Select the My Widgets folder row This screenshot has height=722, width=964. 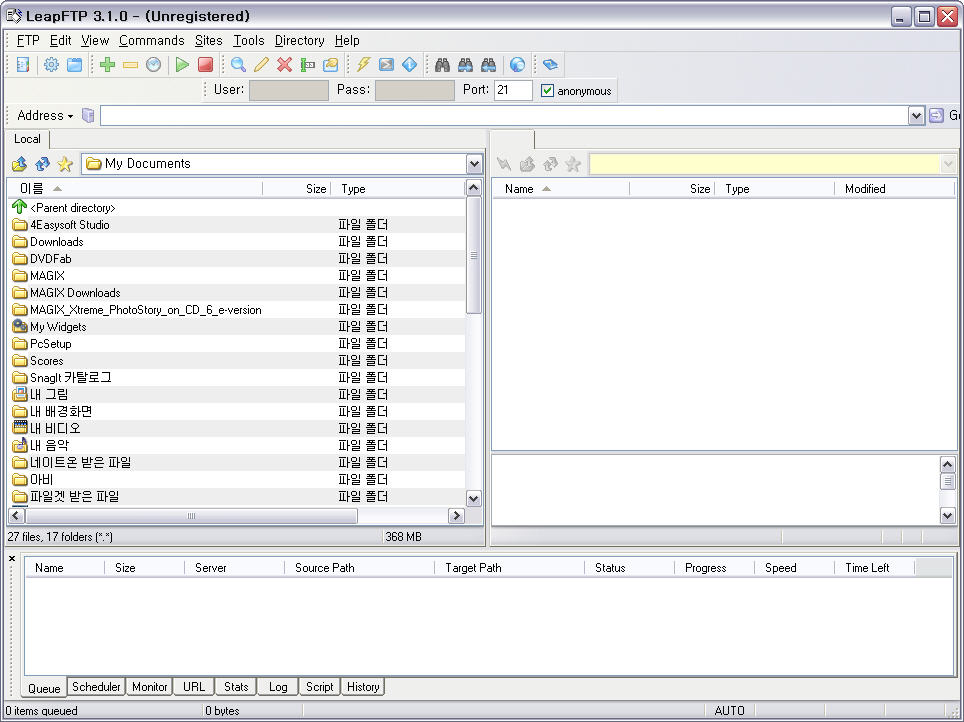pyautogui.click(x=237, y=327)
